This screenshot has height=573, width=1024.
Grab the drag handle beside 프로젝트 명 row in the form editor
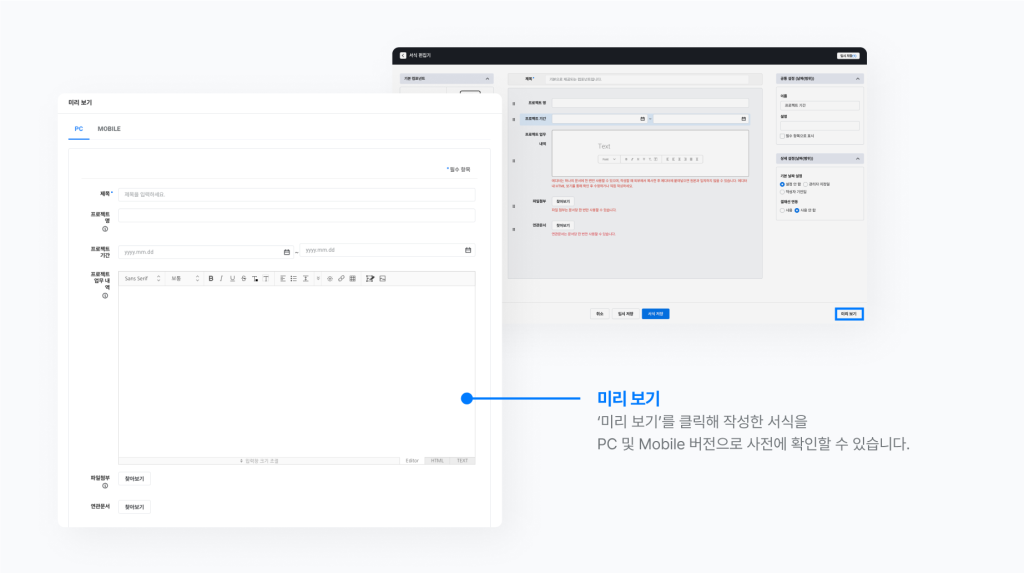(514, 104)
